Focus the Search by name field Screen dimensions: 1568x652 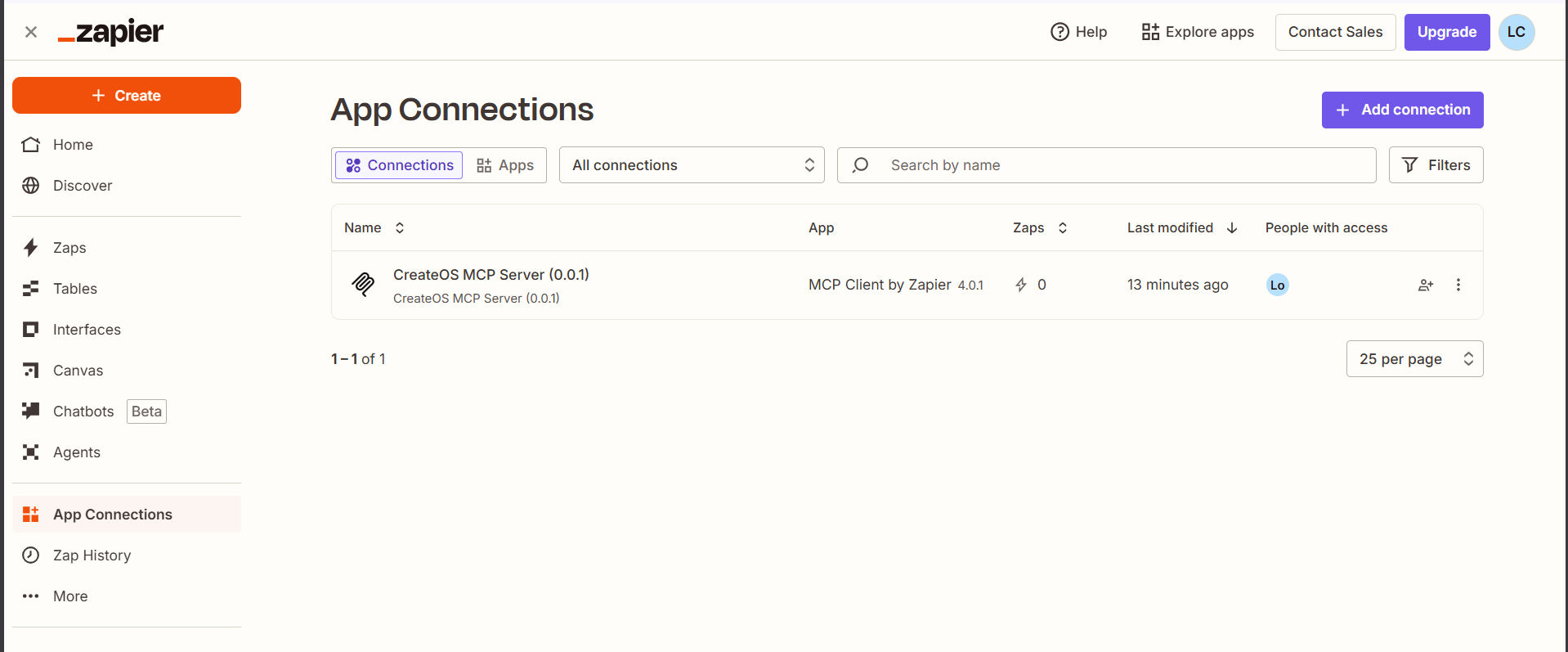click(x=1107, y=165)
